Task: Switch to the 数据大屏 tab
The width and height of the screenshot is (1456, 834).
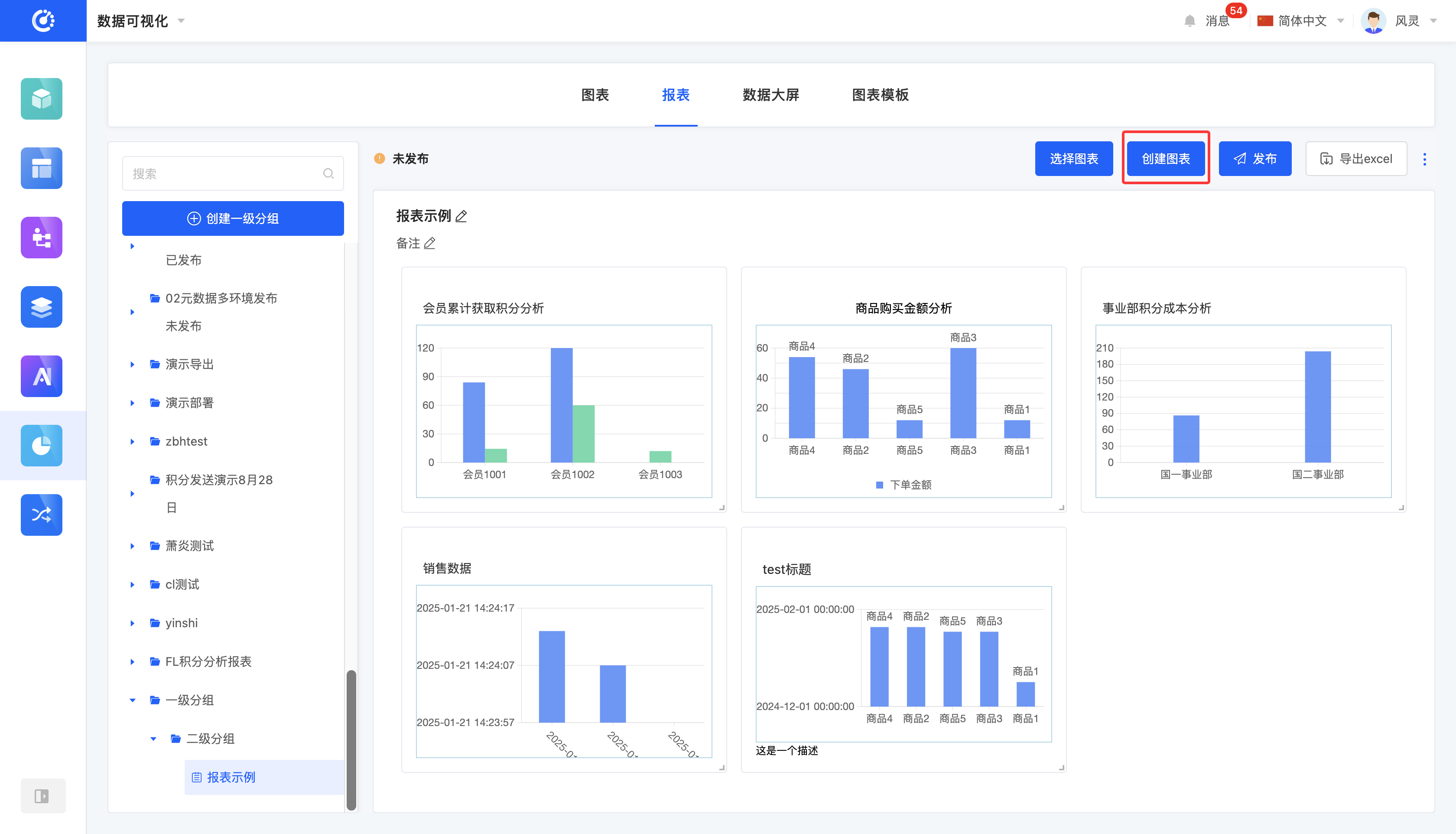Action: [770, 95]
